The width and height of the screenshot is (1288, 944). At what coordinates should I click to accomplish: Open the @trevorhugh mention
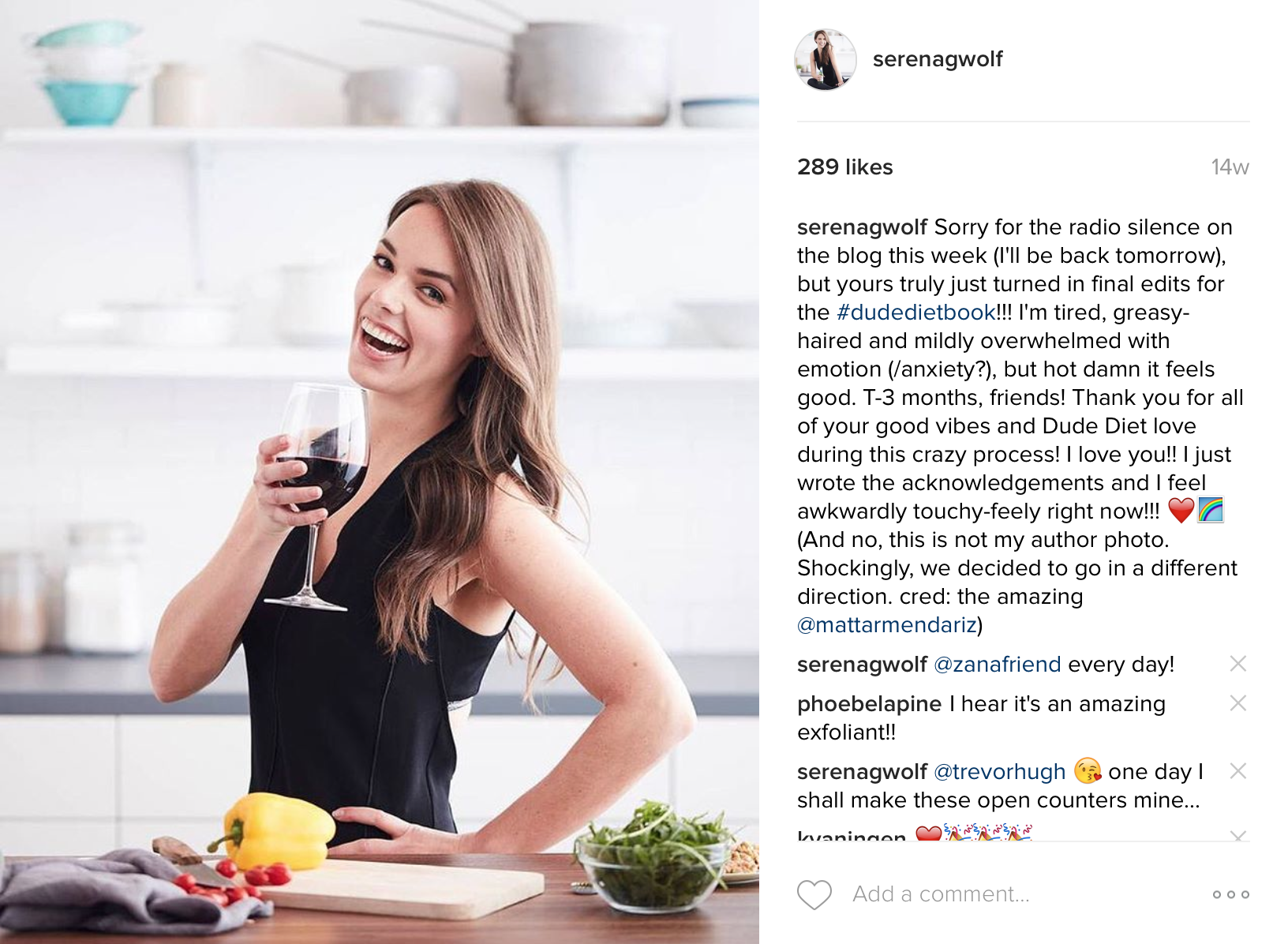999,772
